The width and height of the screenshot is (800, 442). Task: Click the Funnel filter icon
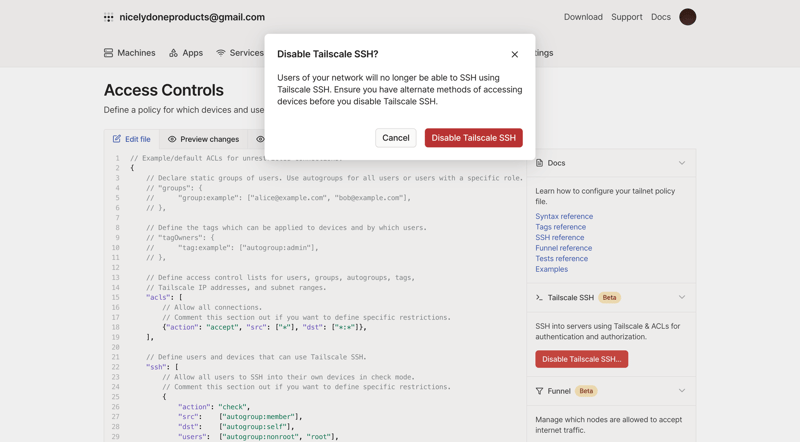tap(539, 391)
